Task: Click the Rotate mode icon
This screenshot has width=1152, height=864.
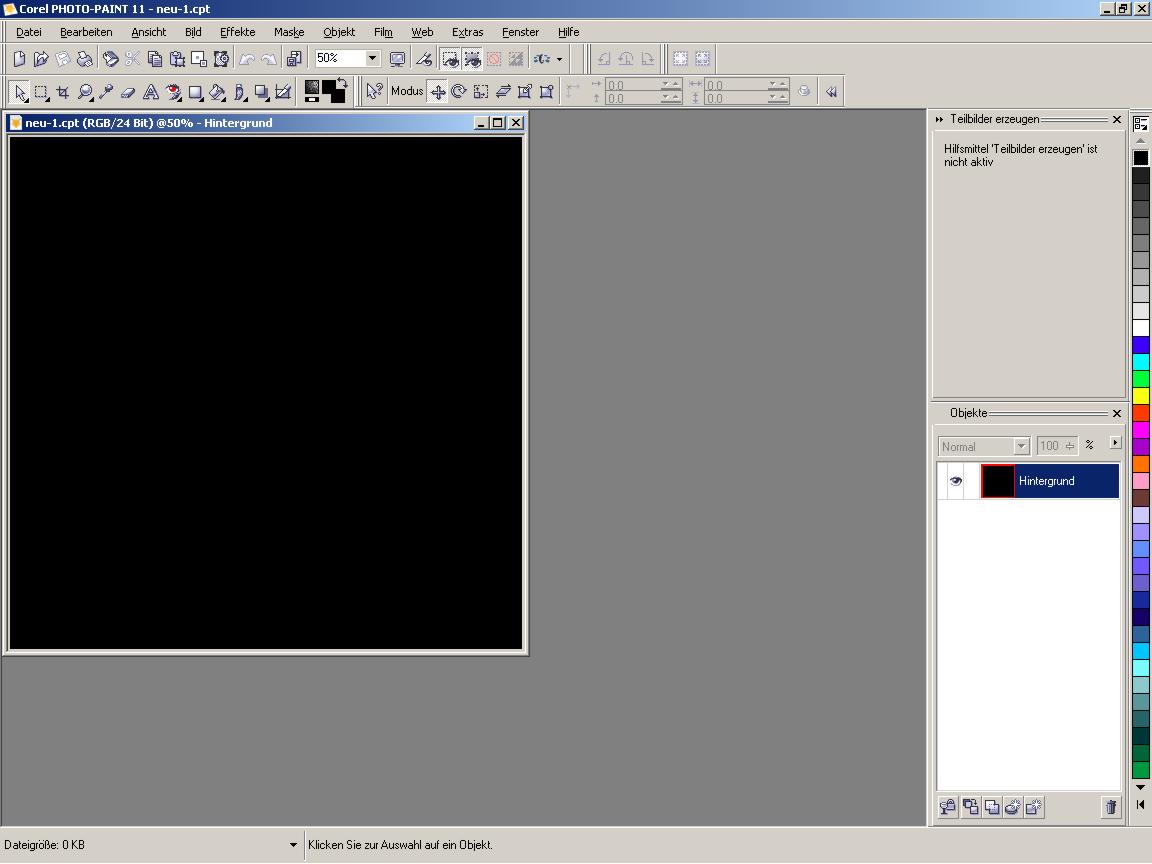Action: (x=459, y=91)
